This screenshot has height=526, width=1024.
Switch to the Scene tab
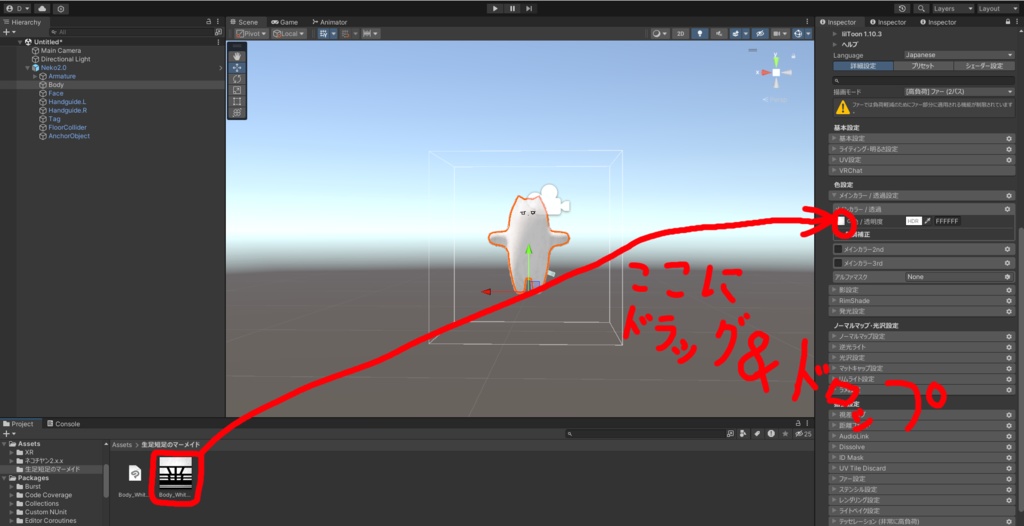pos(247,22)
